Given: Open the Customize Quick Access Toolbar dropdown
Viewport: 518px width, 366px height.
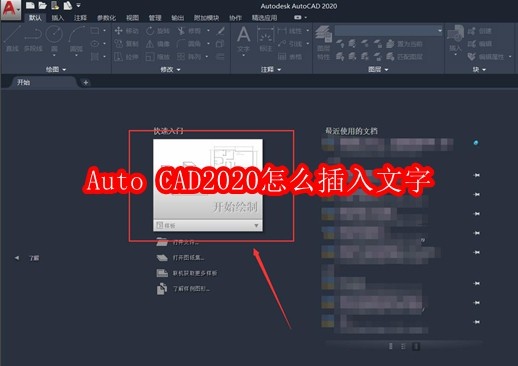Looking at the screenshot, I should click(x=79, y=5).
